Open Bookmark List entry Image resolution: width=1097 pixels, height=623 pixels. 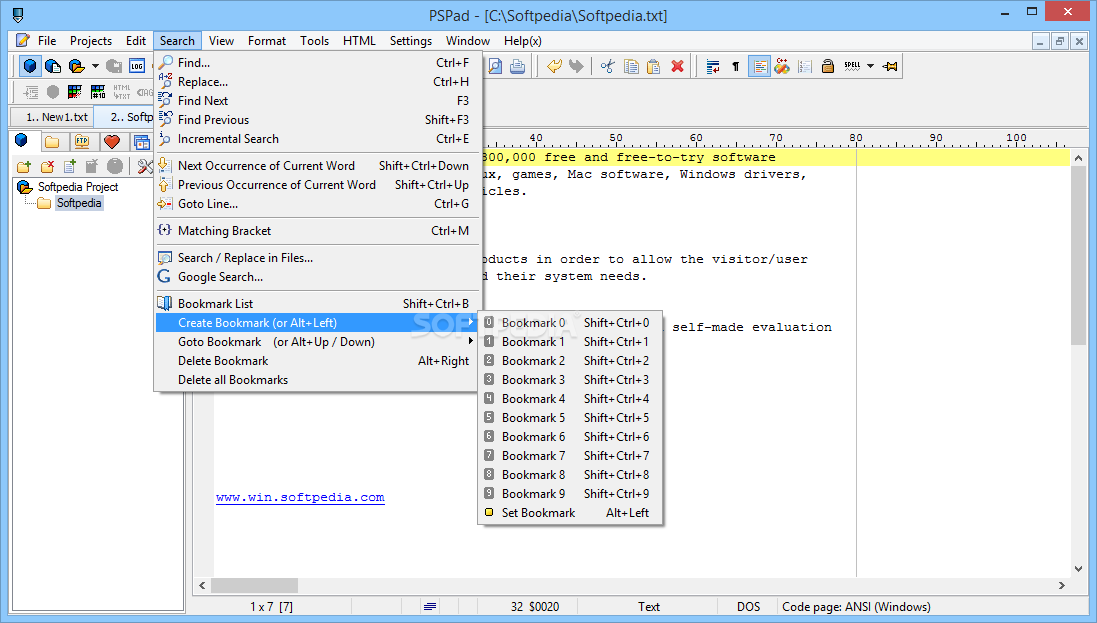[x=316, y=303]
